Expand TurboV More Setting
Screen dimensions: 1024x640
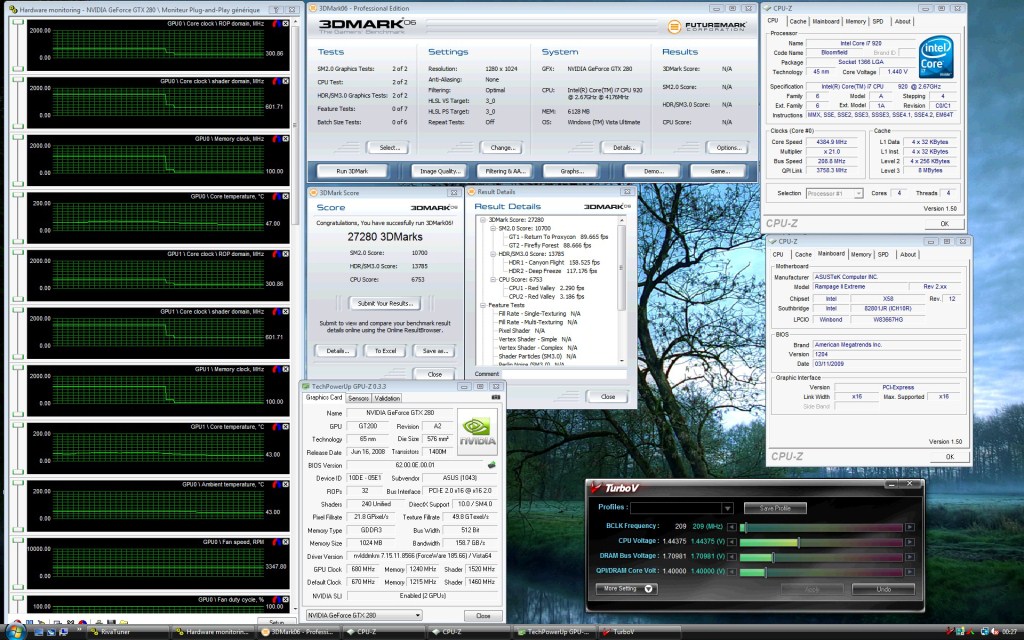coord(626,588)
